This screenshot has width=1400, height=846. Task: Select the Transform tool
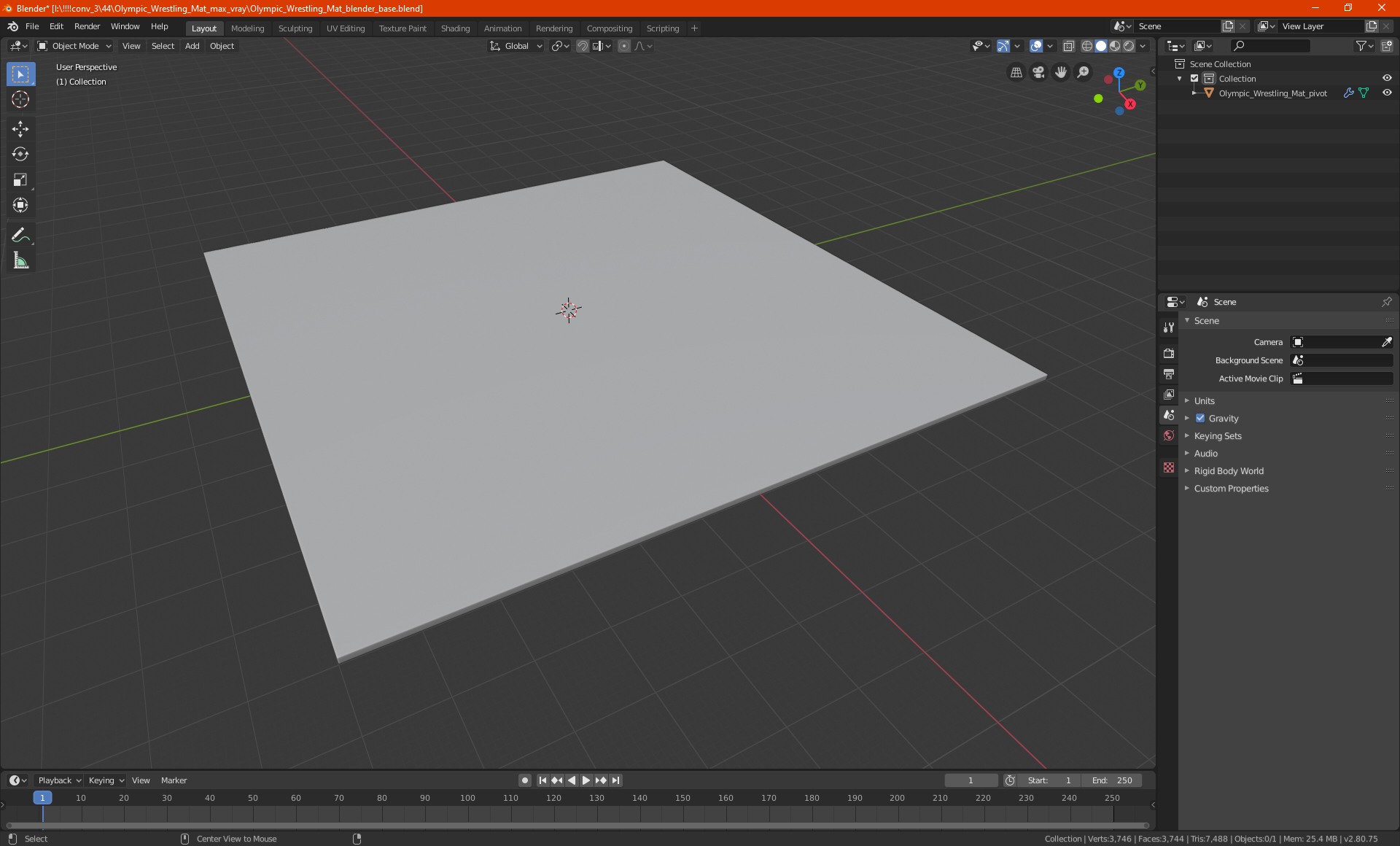coord(20,206)
